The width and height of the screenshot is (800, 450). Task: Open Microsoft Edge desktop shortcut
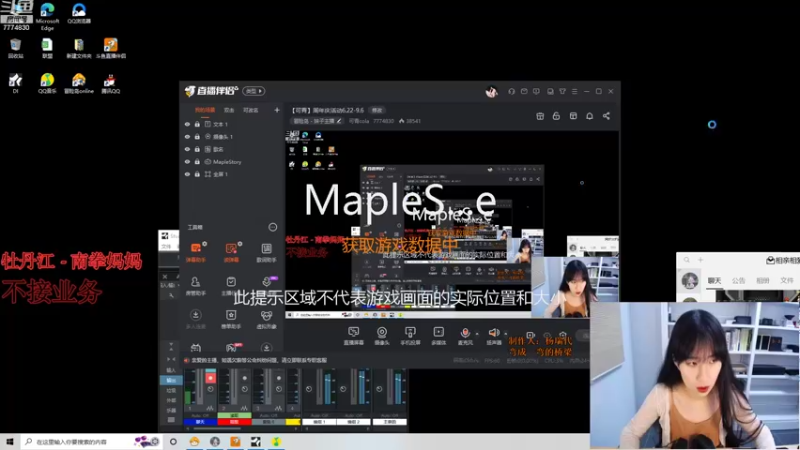(x=47, y=16)
